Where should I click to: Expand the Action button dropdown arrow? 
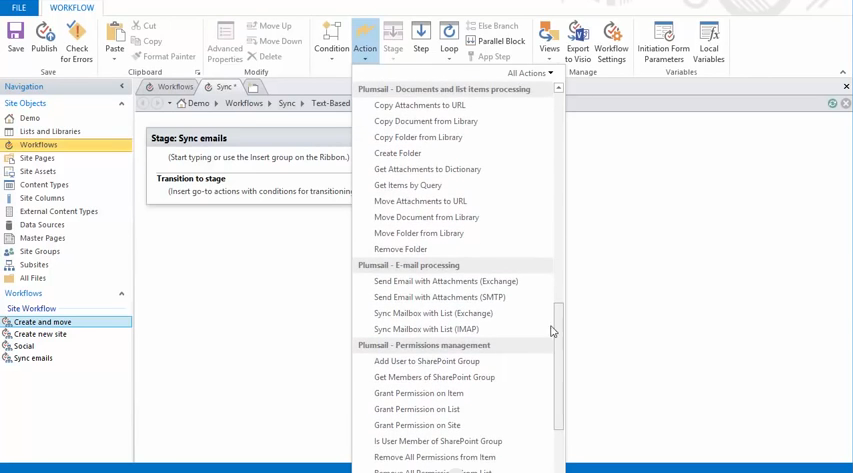(x=365, y=59)
